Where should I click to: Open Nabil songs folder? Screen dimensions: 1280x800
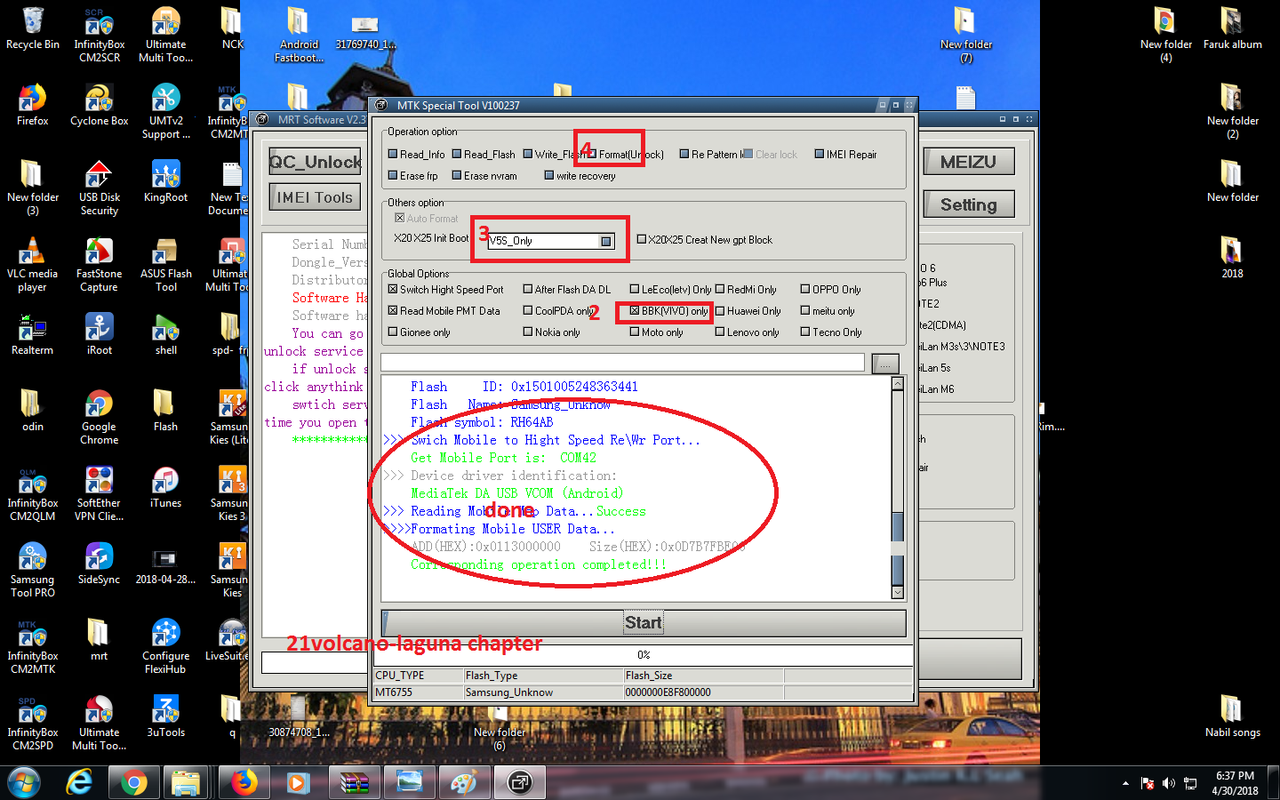(1232, 716)
